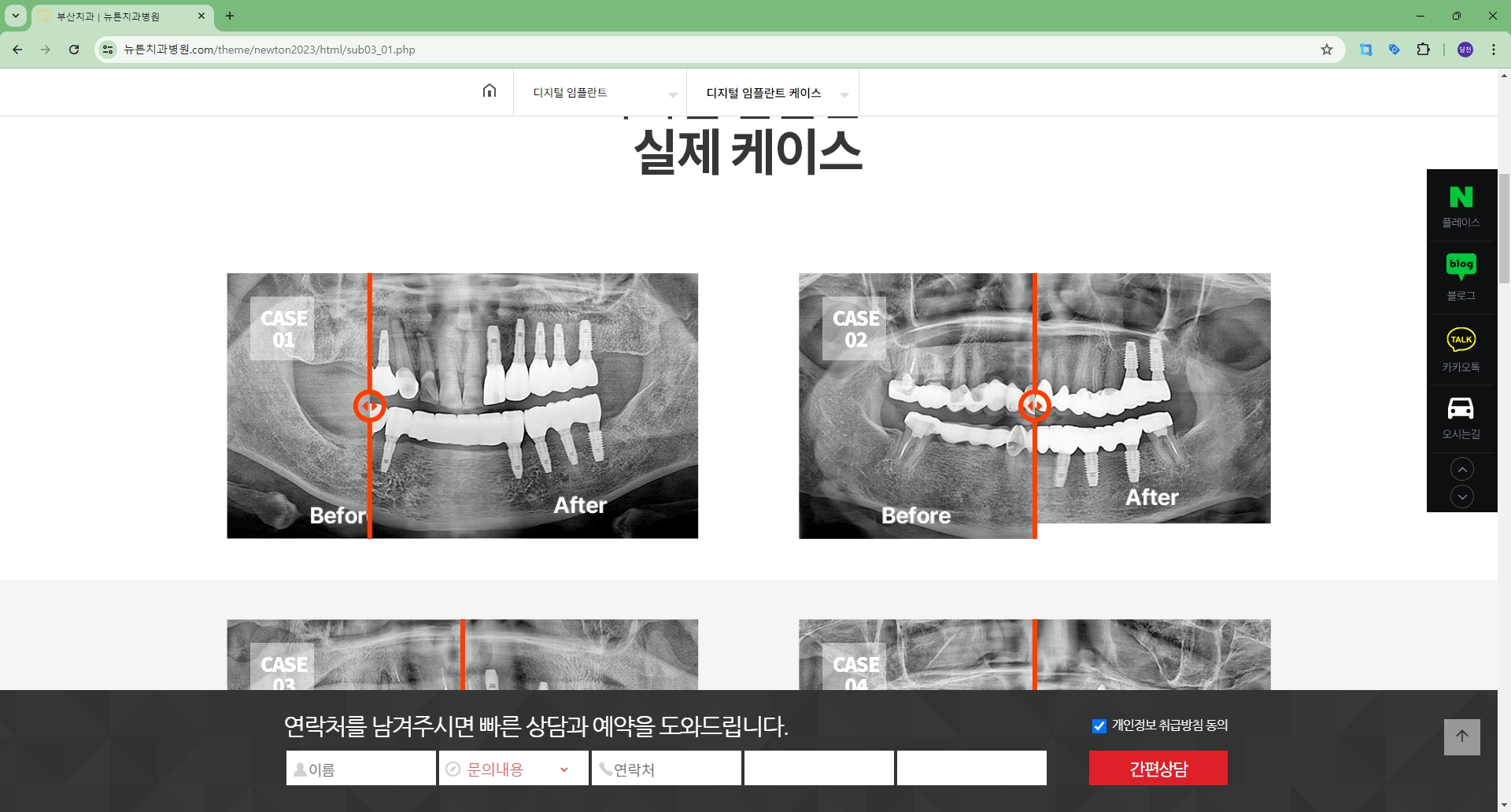1511x812 pixels.
Task: Uncheck 개인정보 취급방침 동의 consent
Action: [1099, 725]
